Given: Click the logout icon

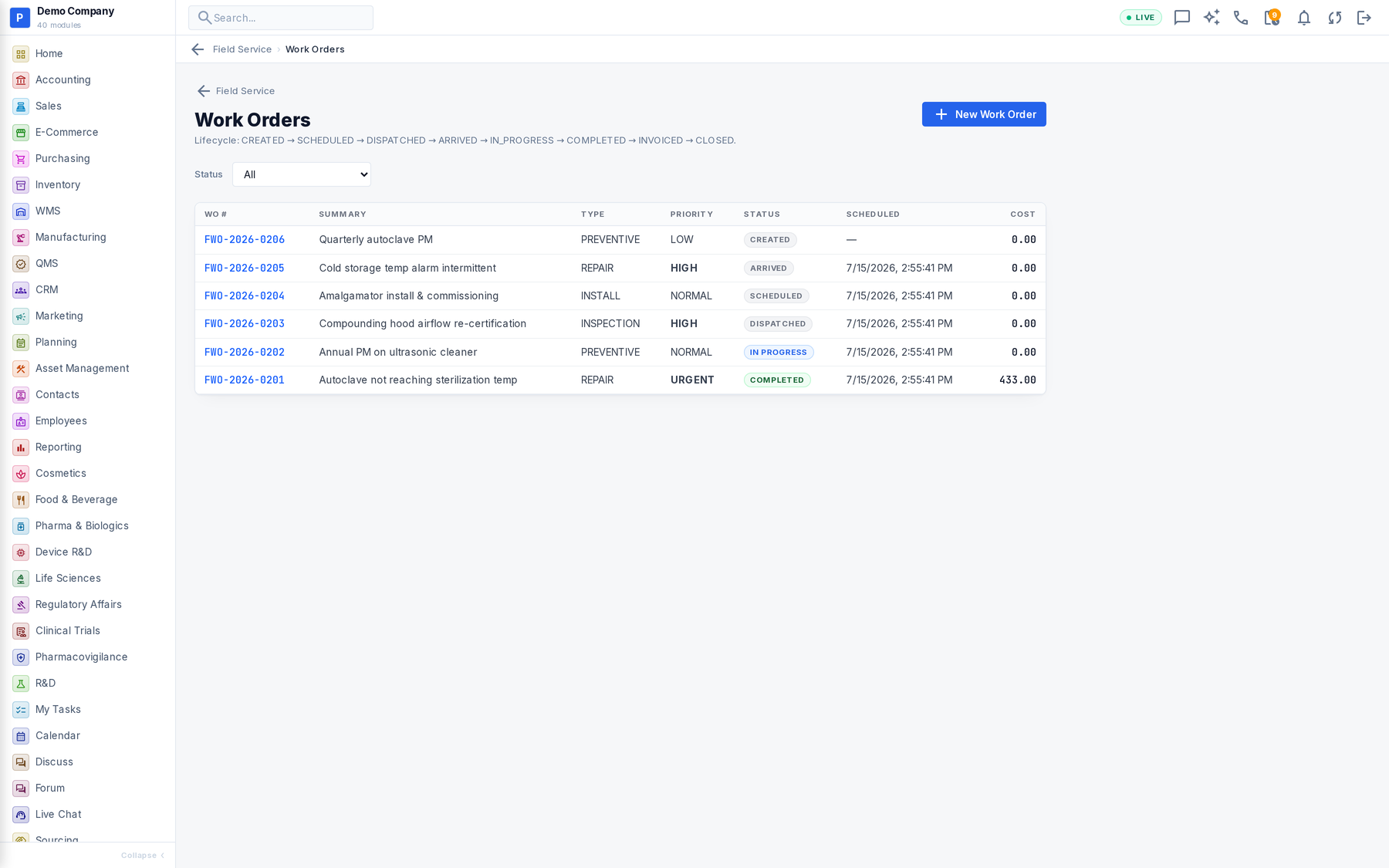Looking at the screenshot, I should tap(1364, 18).
